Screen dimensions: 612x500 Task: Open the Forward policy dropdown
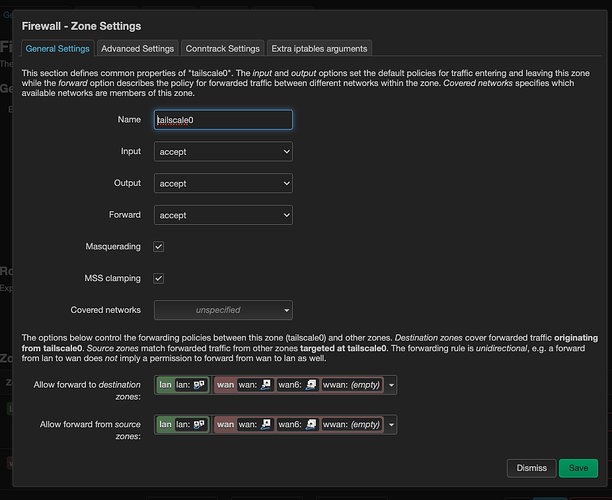click(223, 215)
